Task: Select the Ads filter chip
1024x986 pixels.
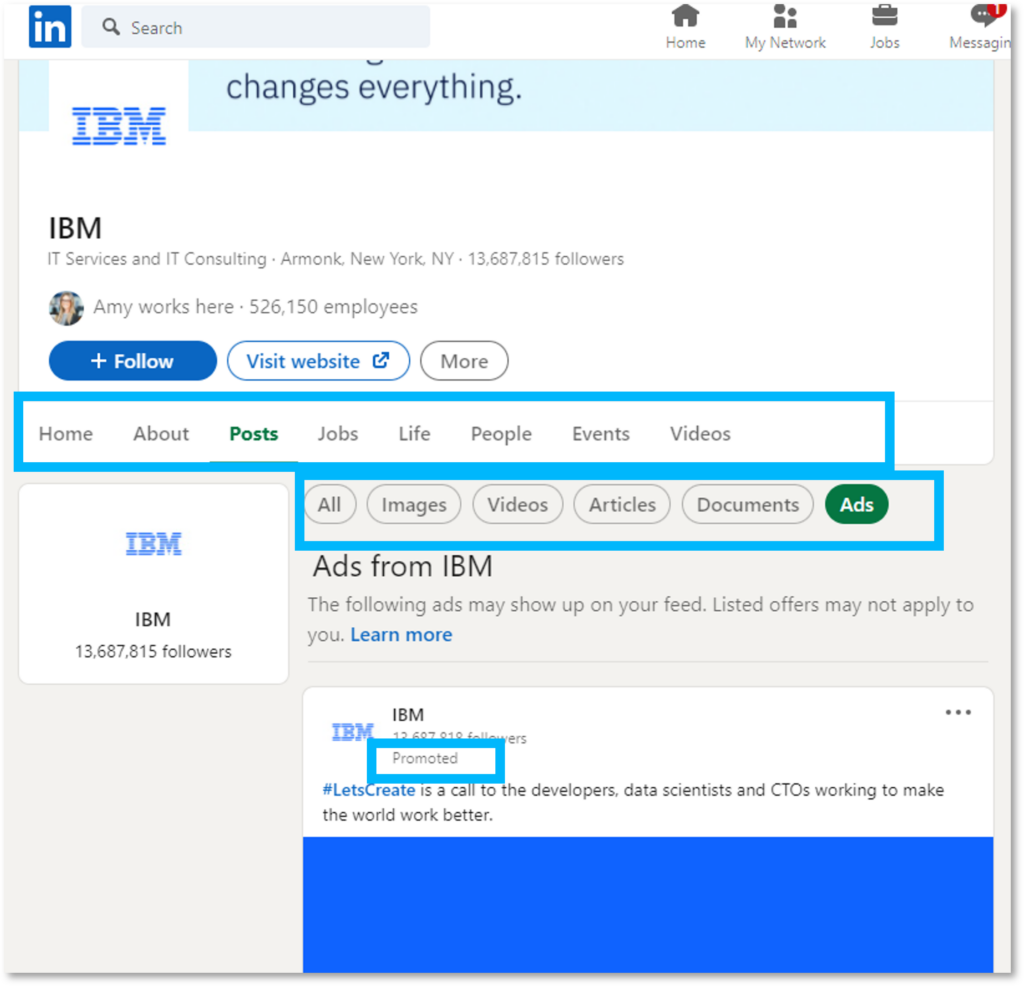Action: pos(857,505)
